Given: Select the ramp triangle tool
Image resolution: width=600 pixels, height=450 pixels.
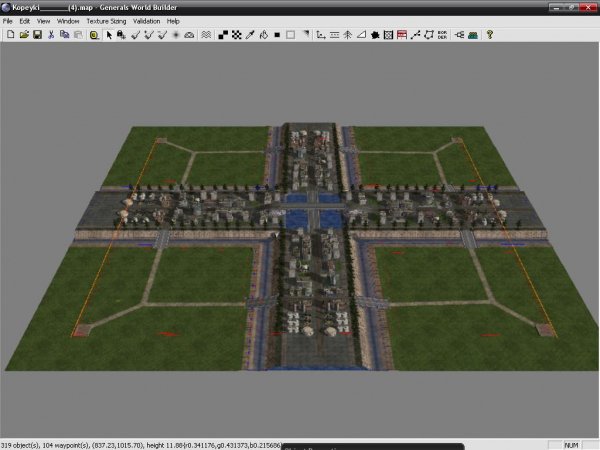Looking at the screenshot, I should click(361, 34).
